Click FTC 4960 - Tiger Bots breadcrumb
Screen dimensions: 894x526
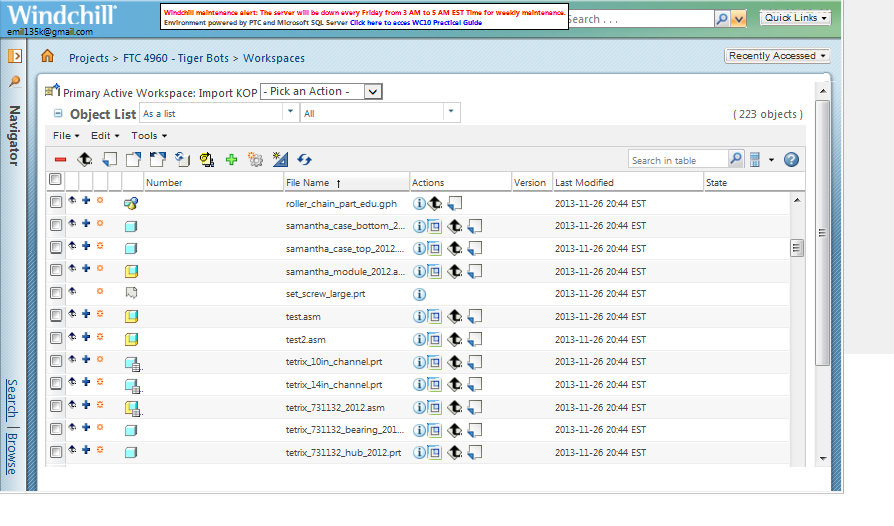(x=176, y=58)
